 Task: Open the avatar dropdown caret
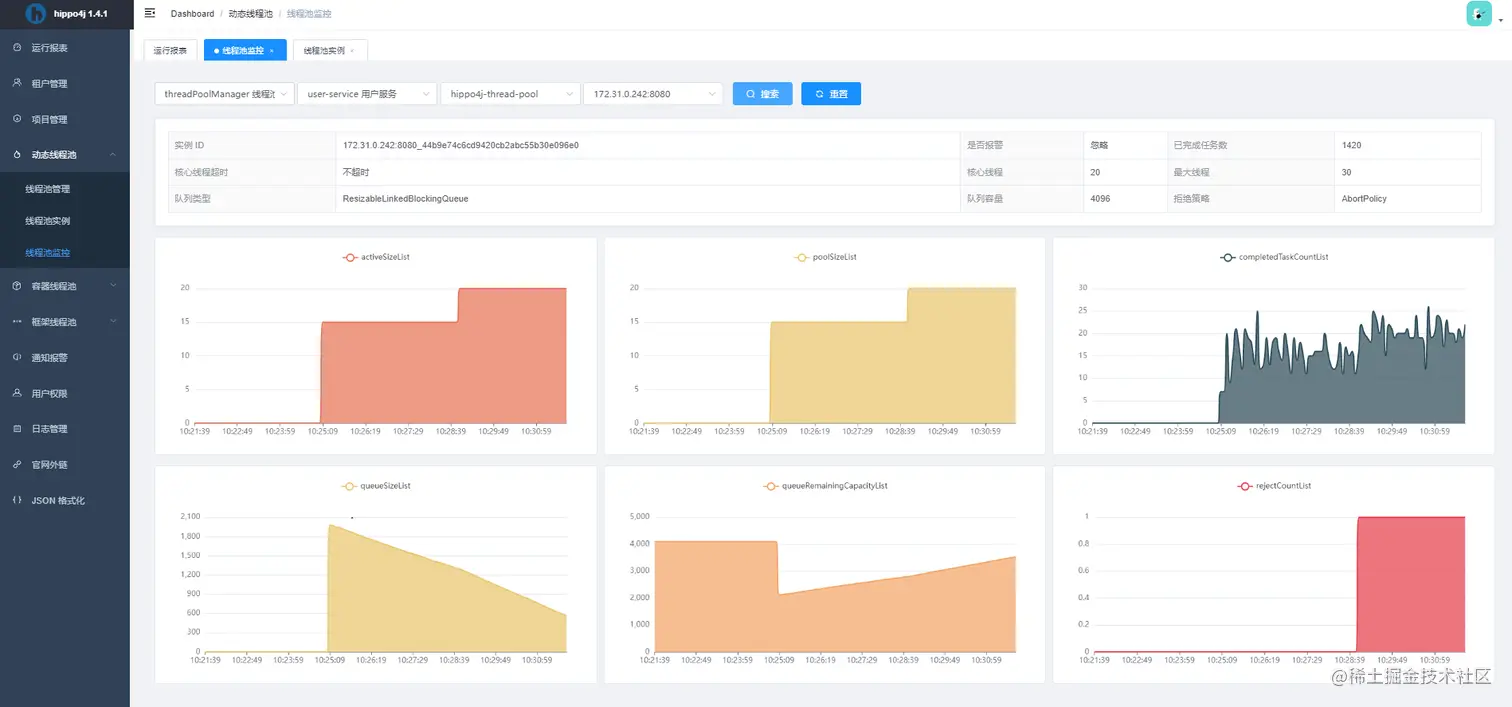click(1501, 21)
